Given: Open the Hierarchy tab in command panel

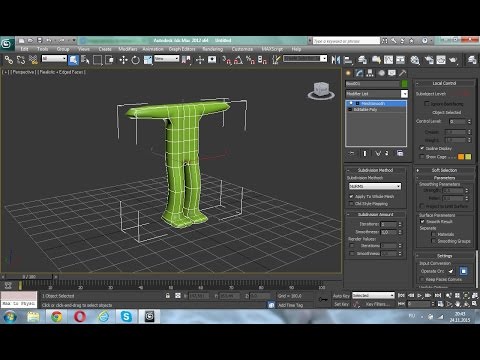Looking at the screenshot, I should [370, 73].
